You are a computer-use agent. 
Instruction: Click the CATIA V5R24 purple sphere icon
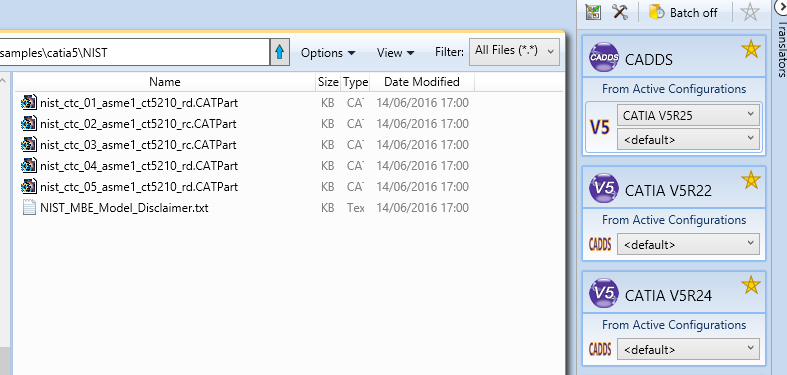pos(604,293)
